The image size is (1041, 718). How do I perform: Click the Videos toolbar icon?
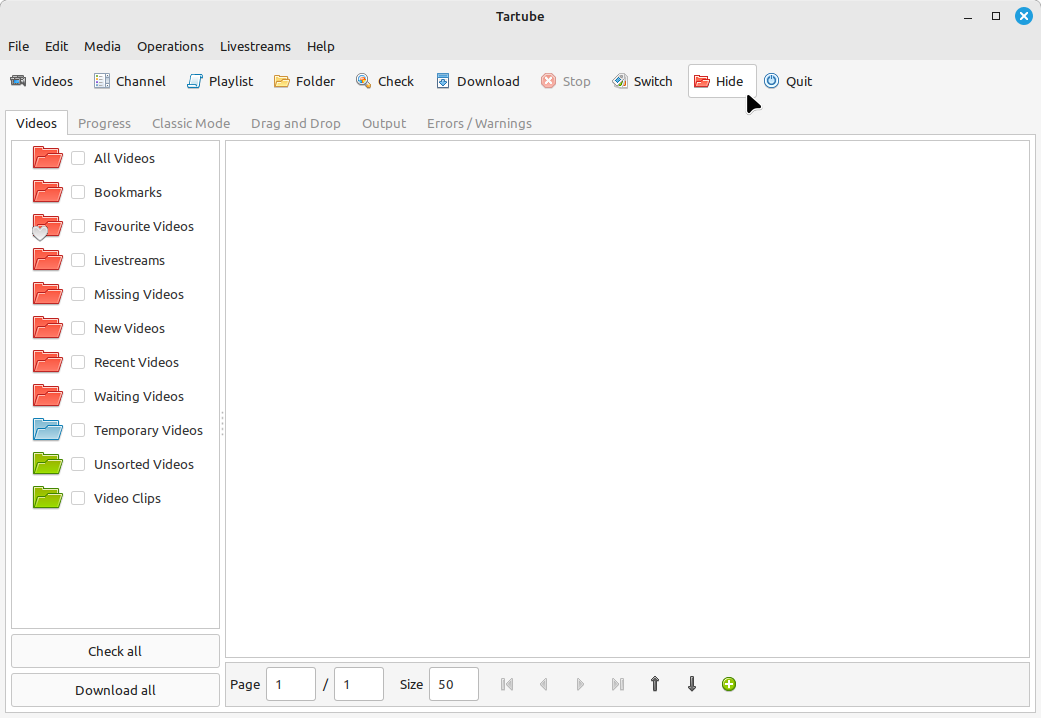point(18,81)
